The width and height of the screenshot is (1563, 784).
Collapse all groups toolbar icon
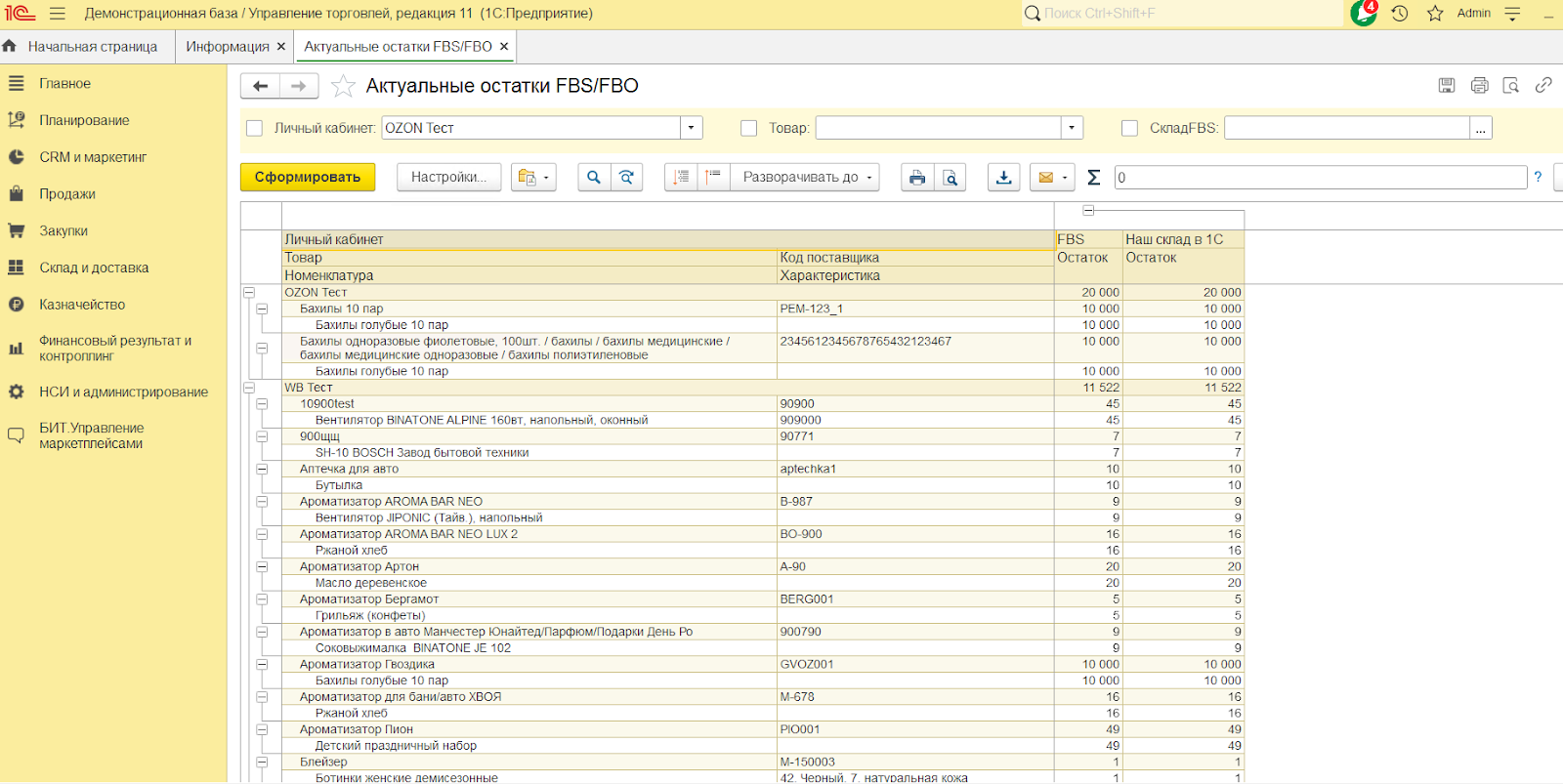681,177
